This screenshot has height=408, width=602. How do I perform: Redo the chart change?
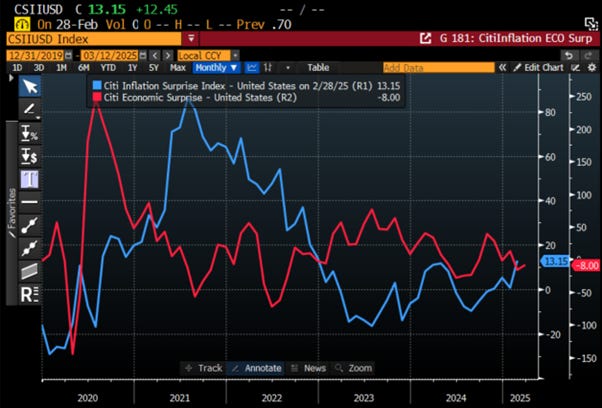click(x=588, y=56)
